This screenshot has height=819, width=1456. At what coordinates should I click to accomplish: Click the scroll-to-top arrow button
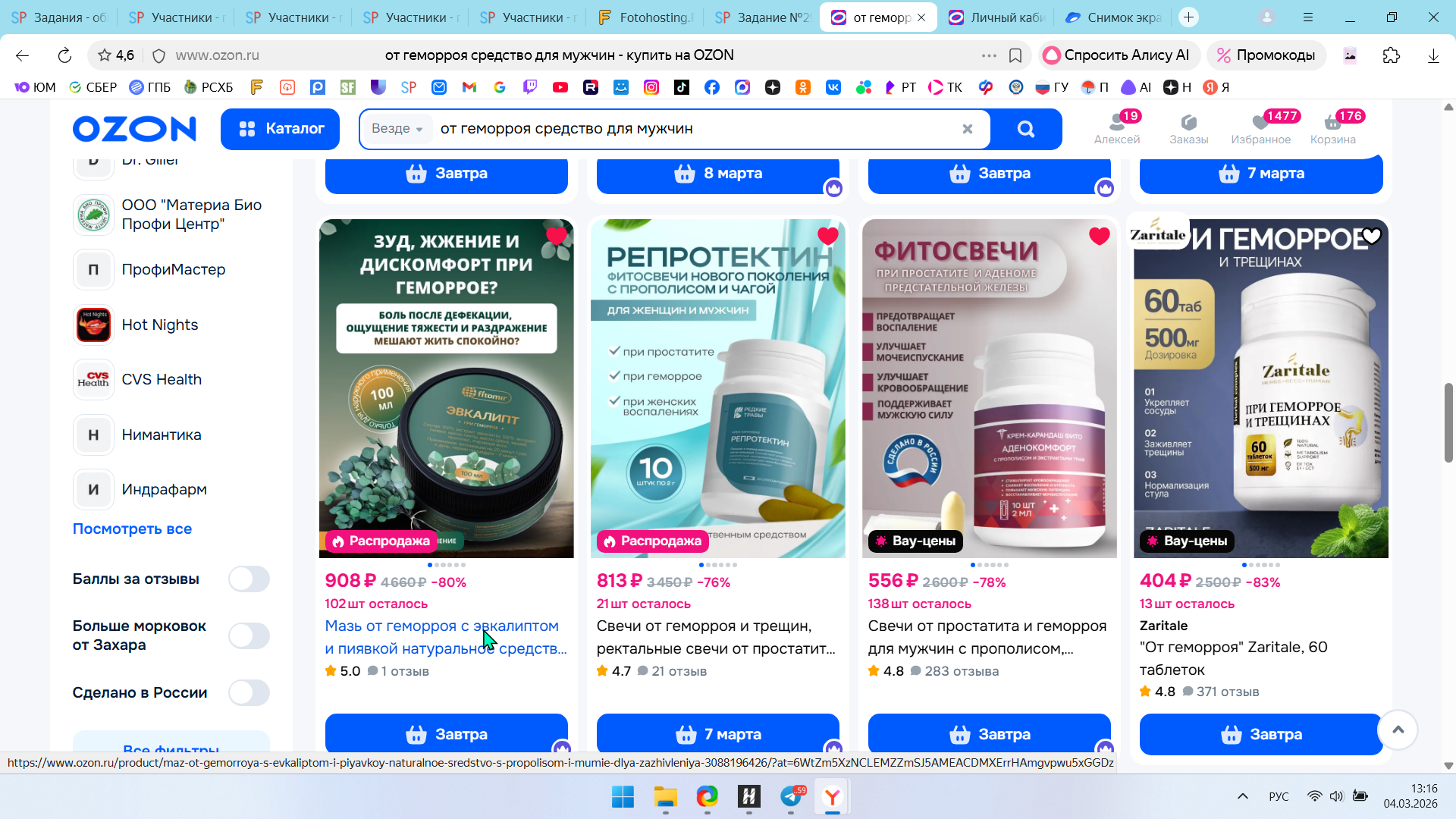tap(1398, 730)
